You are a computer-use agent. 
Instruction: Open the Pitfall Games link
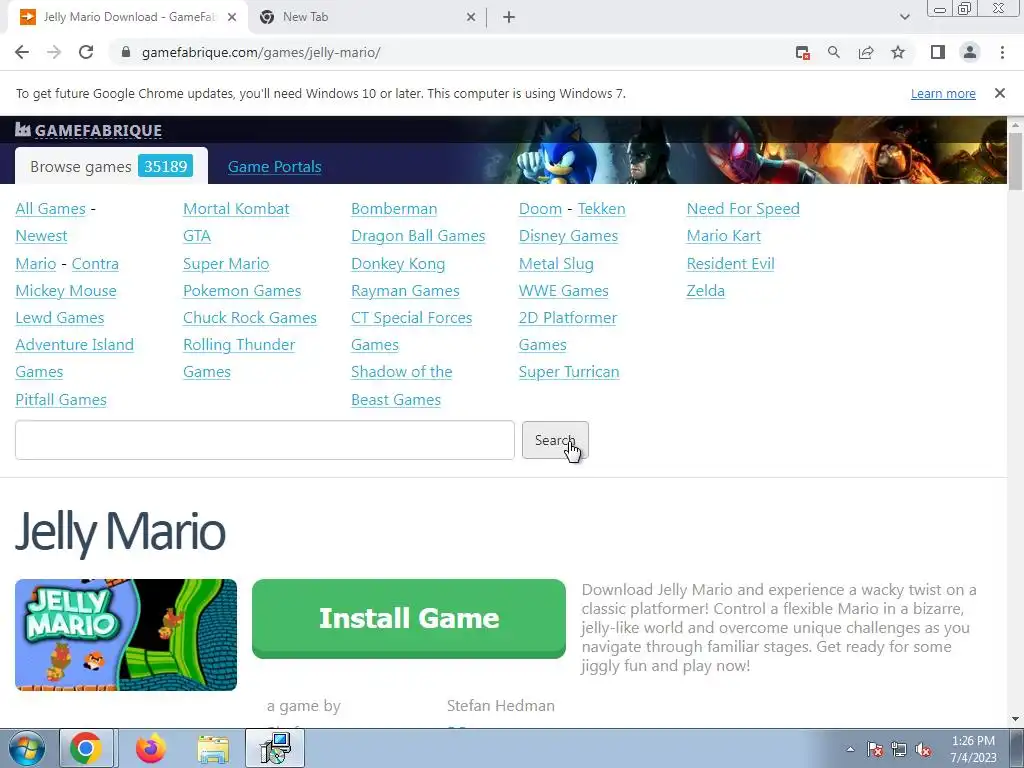tap(61, 400)
